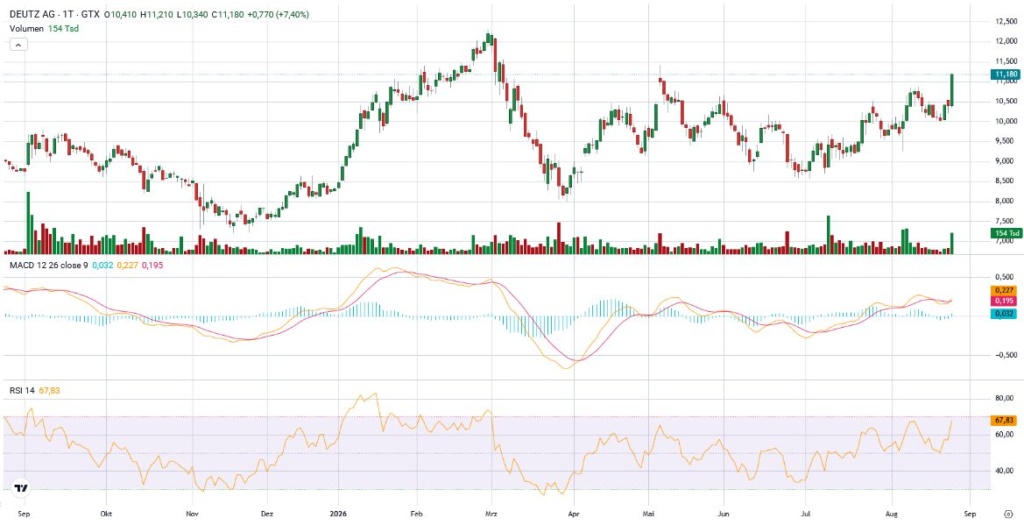Click the Mrz label on time axis
Viewport: 1024px width, 525px height.
[490, 514]
